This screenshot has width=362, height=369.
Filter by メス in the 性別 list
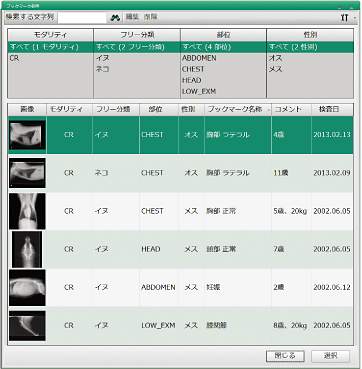[310, 69]
